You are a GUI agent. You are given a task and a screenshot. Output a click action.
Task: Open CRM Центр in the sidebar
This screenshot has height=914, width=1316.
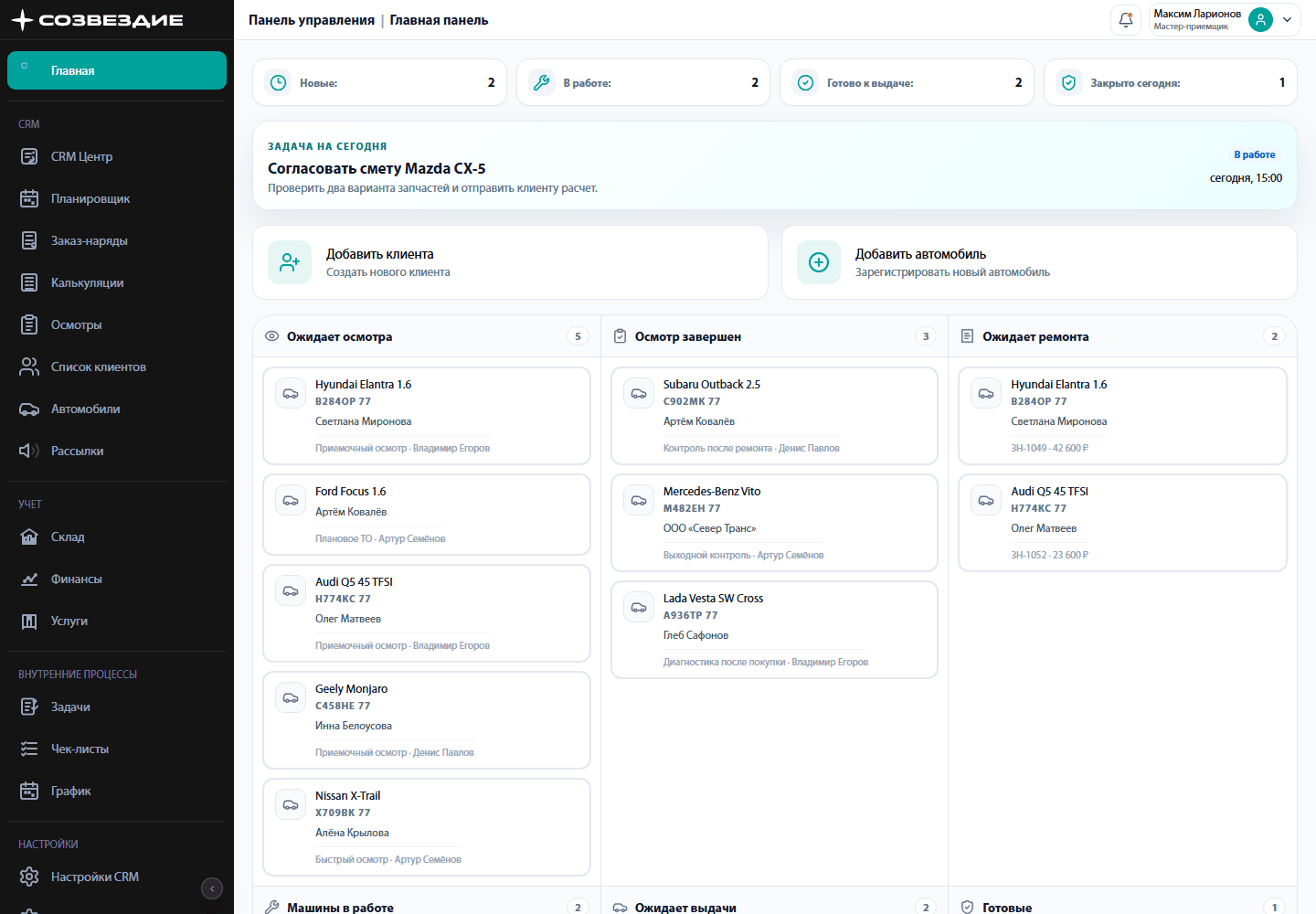pyautogui.click(x=117, y=156)
